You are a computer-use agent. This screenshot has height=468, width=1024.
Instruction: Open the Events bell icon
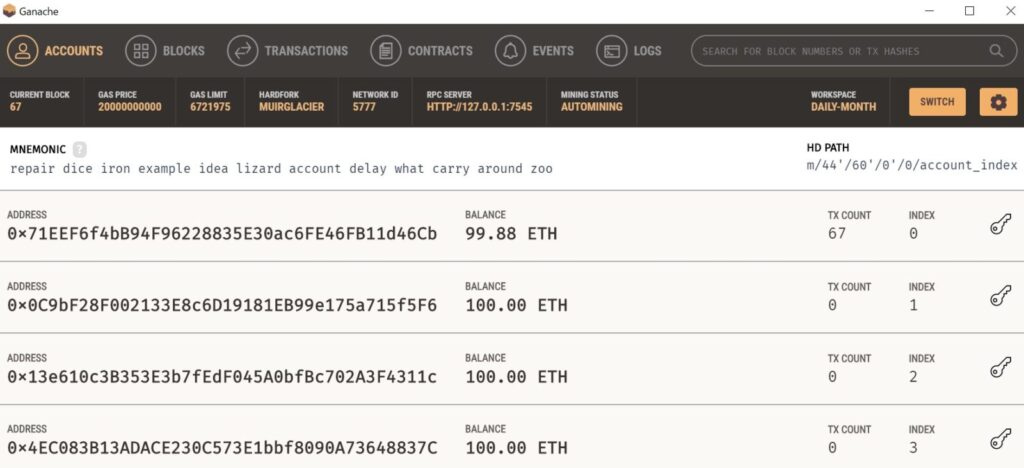point(511,51)
